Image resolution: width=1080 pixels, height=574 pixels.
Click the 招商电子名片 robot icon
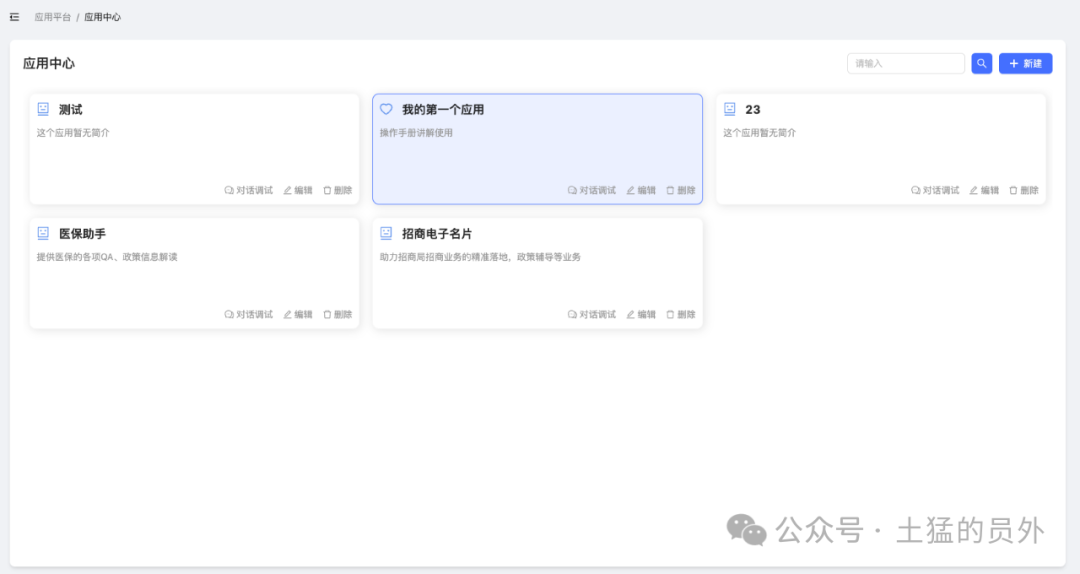point(386,233)
